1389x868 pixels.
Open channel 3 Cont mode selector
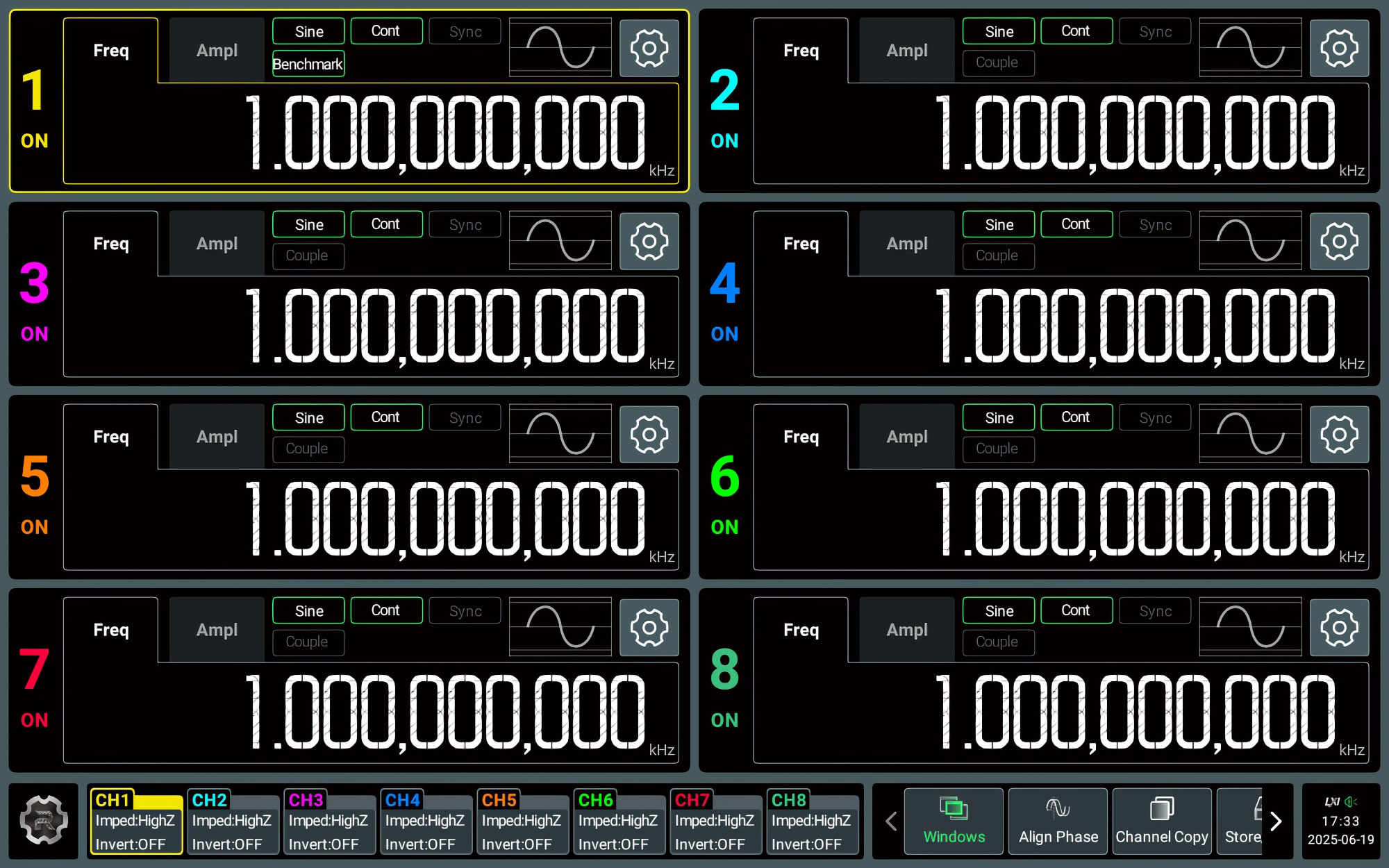(386, 224)
